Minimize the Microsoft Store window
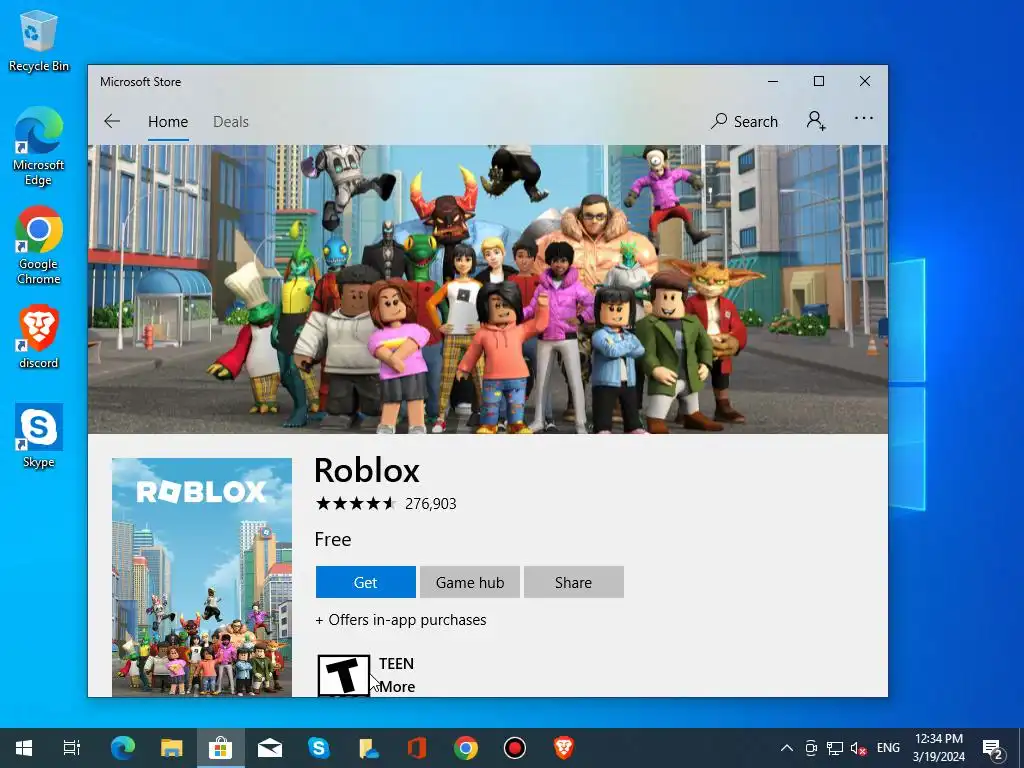 pos(773,81)
